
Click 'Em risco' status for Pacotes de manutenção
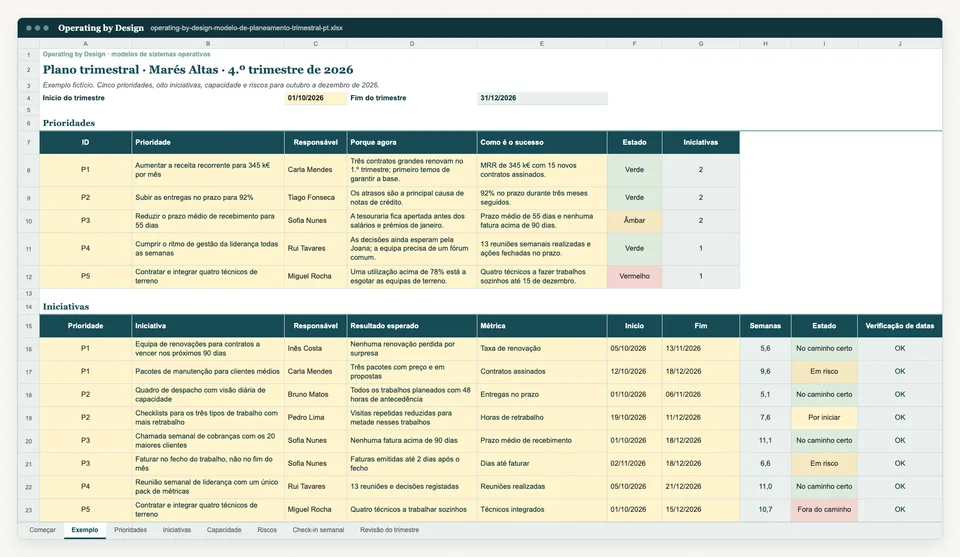pyautogui.click(x=824, y=372)
